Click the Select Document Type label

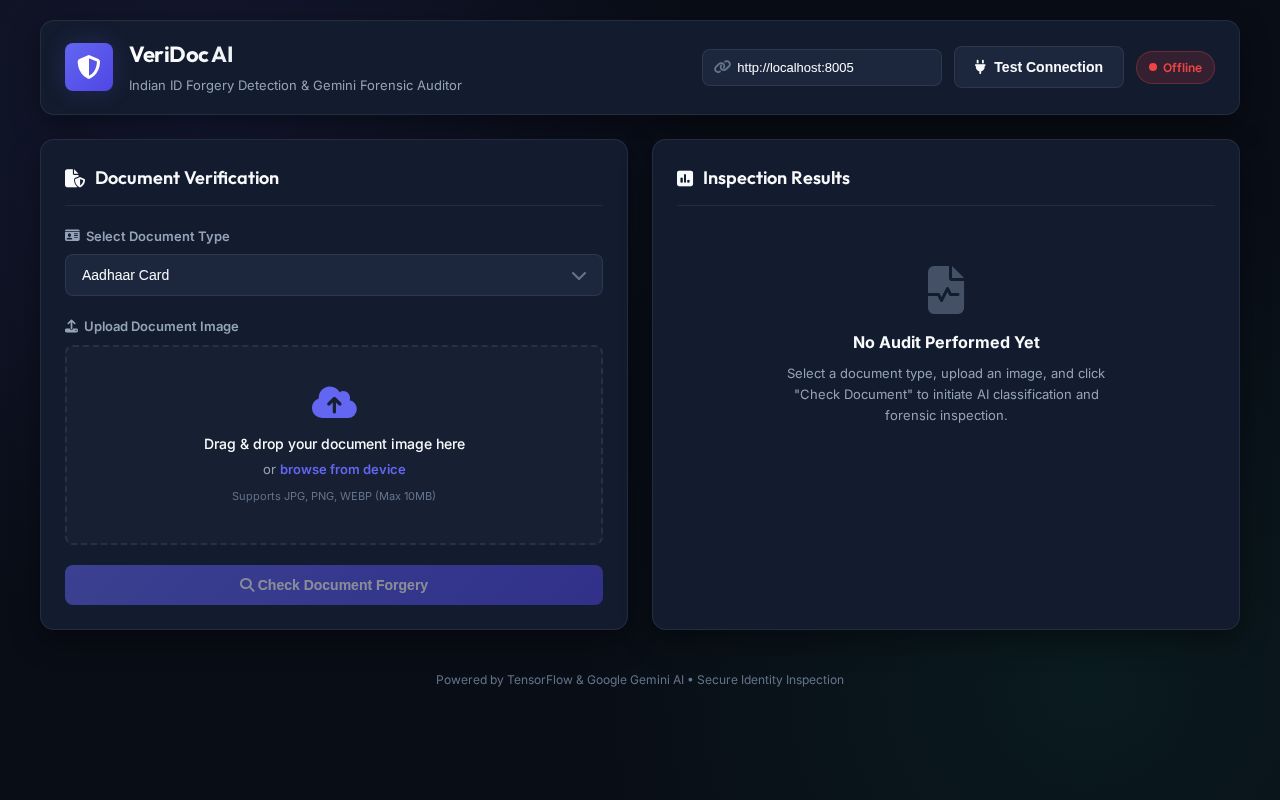158,236
